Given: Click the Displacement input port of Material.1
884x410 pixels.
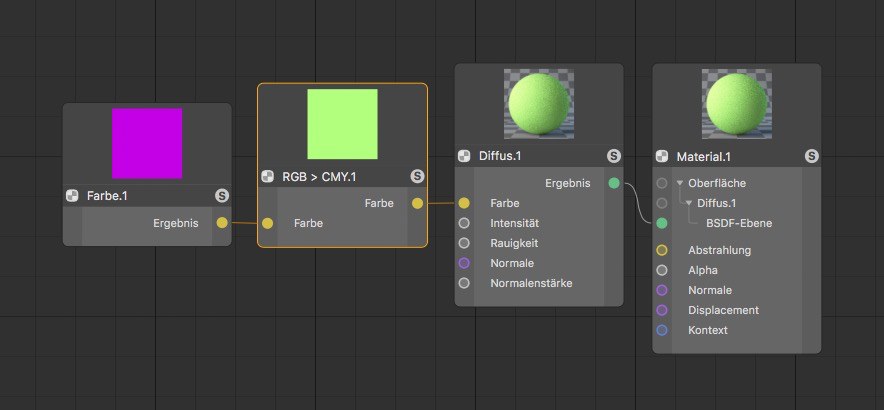Looking at the screenshot, I should click(662, 310).
